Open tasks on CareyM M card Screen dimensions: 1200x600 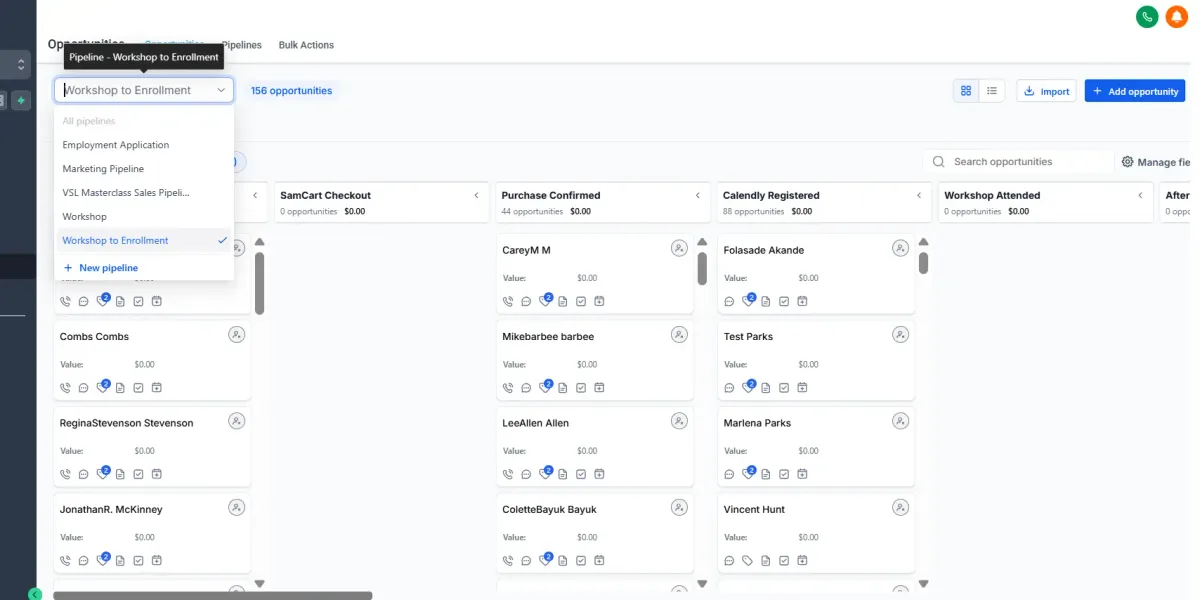point(581,301)
